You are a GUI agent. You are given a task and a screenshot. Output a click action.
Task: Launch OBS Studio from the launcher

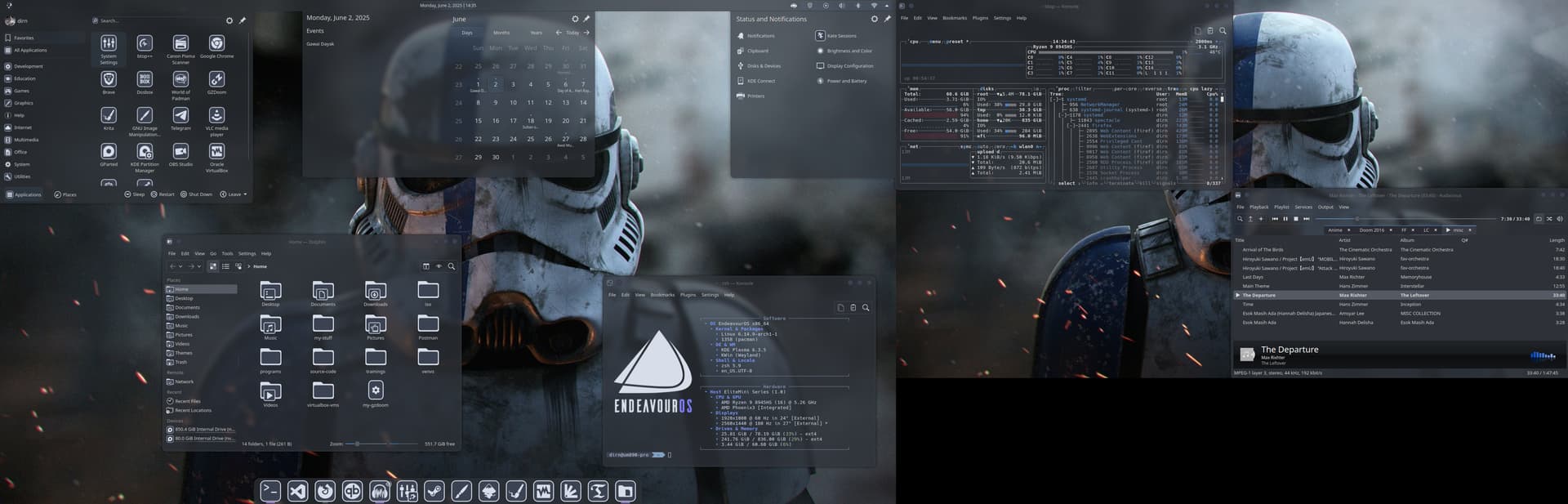point(180,154)
